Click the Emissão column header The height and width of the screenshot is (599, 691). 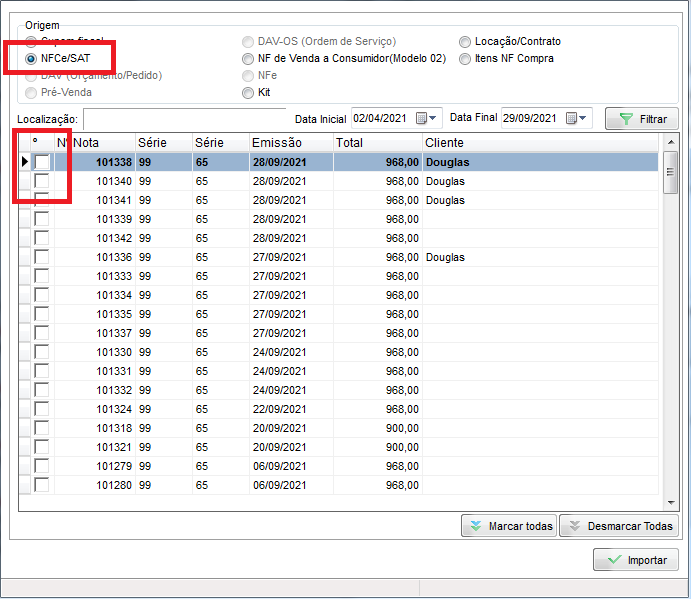[x=290, y=142]
